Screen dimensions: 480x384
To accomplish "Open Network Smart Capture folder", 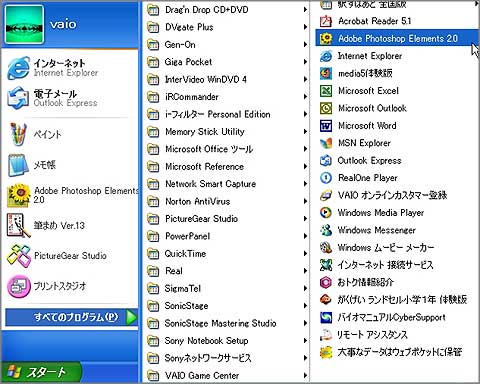I will click(227, 184).
